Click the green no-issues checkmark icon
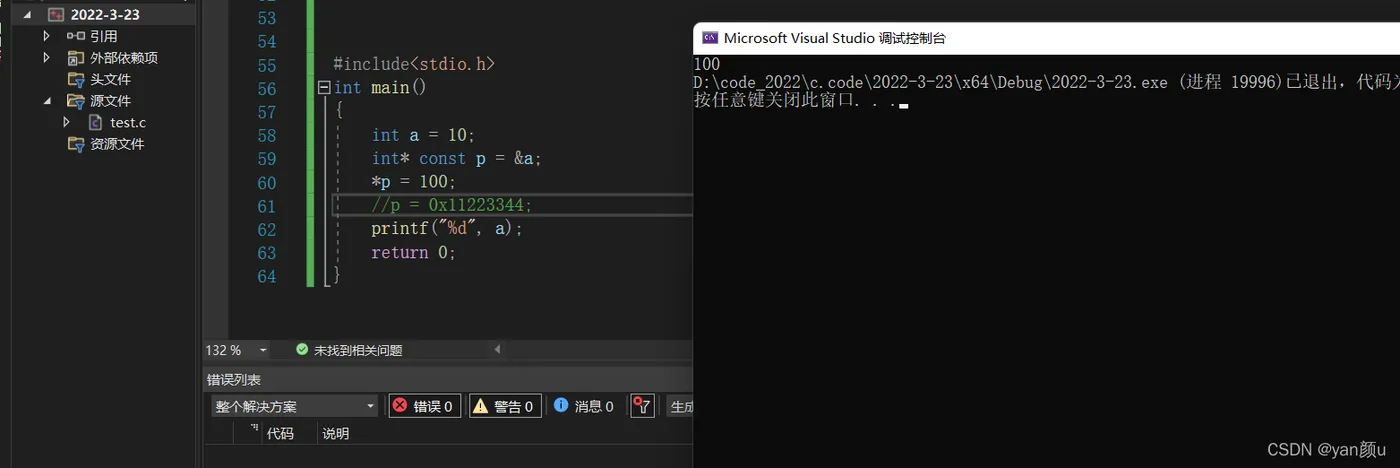1400x468 pixels. tap(302, 350)
